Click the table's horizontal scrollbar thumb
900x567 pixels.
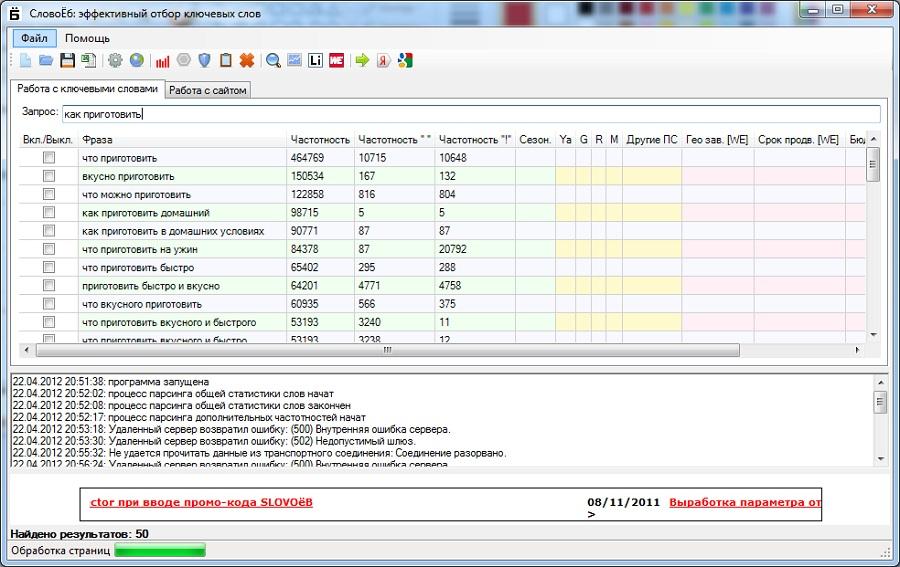pos(388,349)
